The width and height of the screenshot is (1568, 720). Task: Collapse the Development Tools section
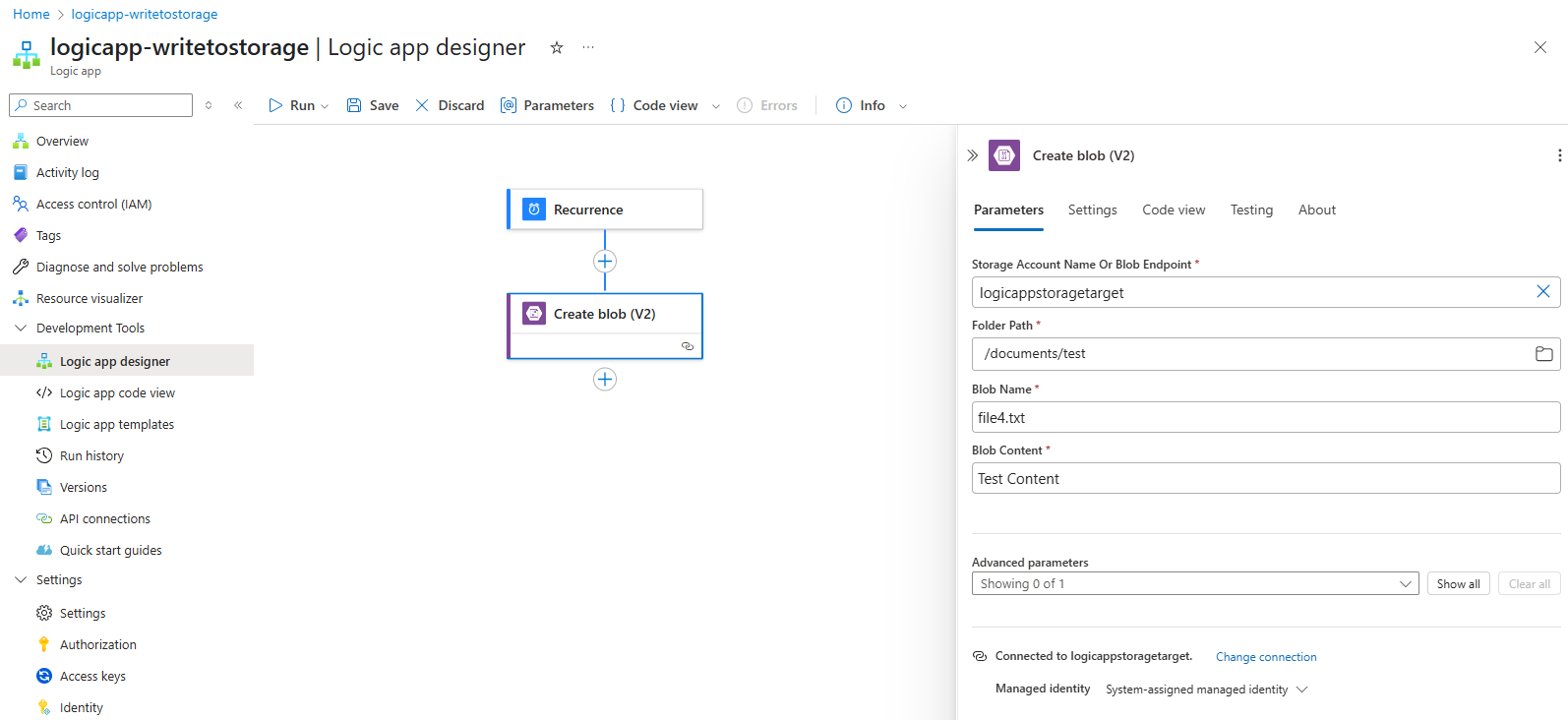tap(21, 329)
